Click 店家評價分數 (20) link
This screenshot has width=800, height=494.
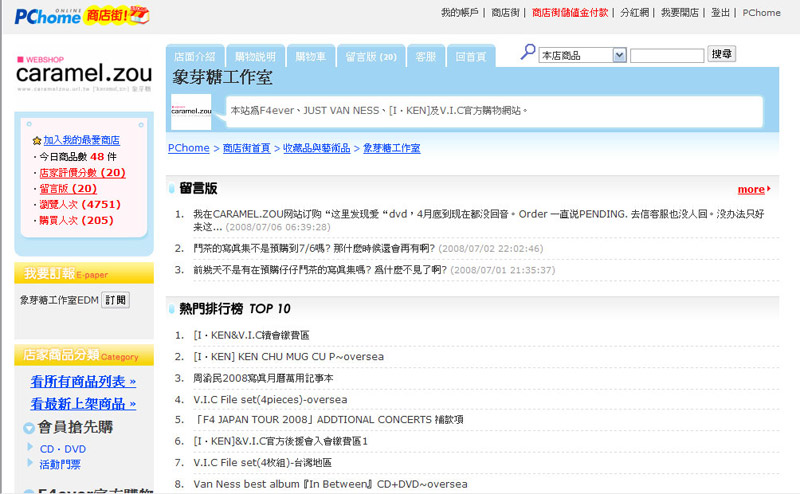pos(83,172)
